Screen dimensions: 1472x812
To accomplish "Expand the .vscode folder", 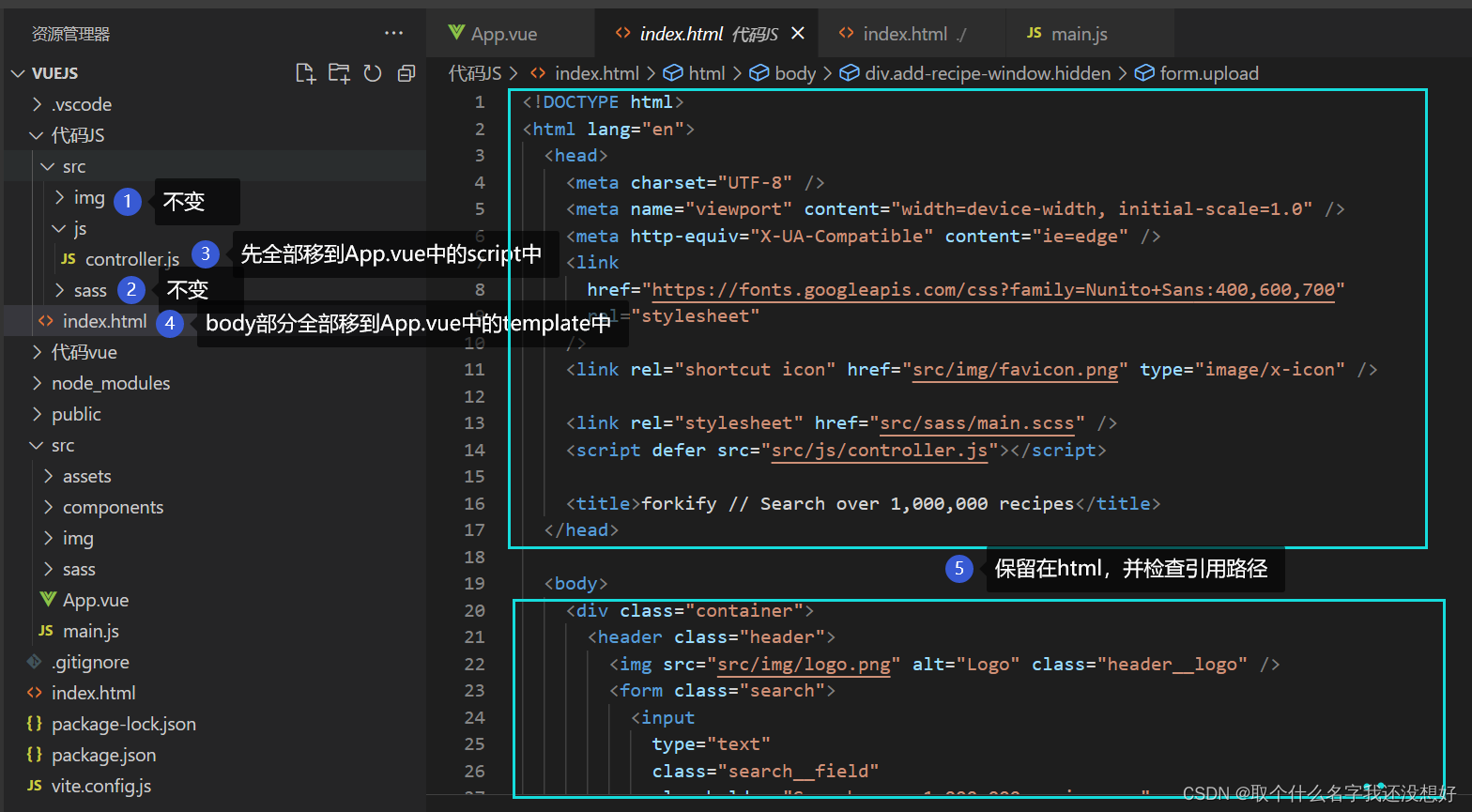I will (x=38, y=104).
